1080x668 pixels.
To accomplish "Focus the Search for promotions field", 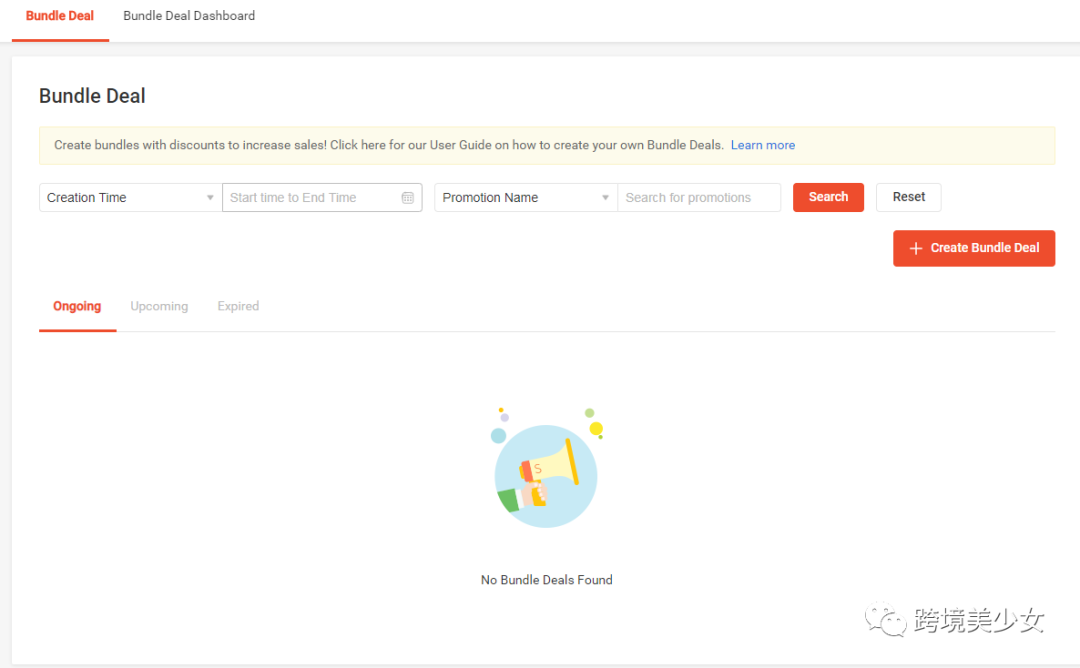I will pyautogui.click(x=699, y=198).
